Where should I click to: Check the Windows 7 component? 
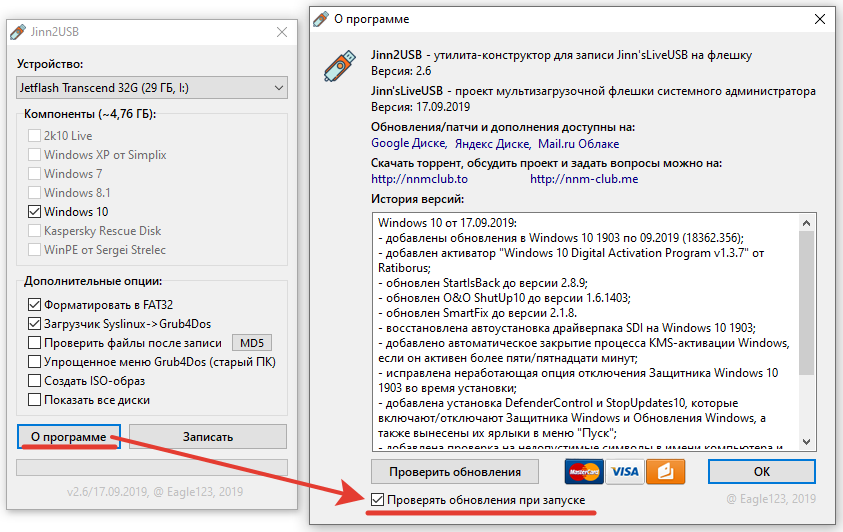tap(34, 174)
